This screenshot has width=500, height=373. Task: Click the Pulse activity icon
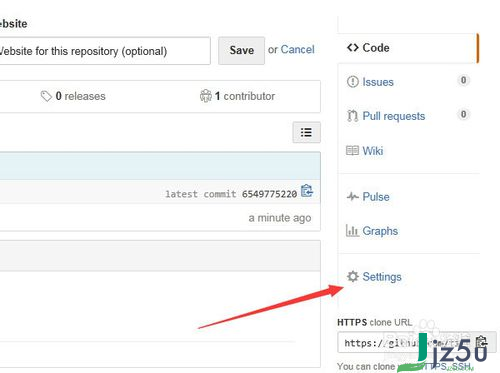[353, 196]
